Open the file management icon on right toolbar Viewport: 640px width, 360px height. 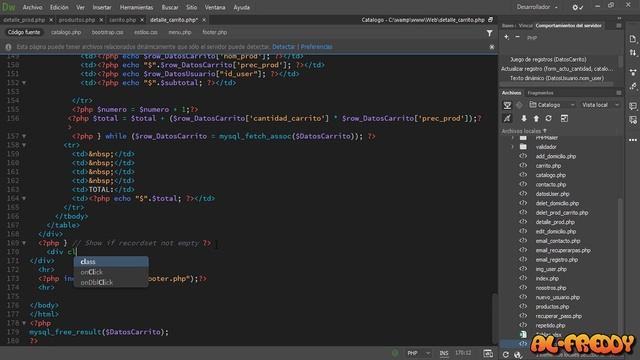pyautogui.click(x=633, y=39)
